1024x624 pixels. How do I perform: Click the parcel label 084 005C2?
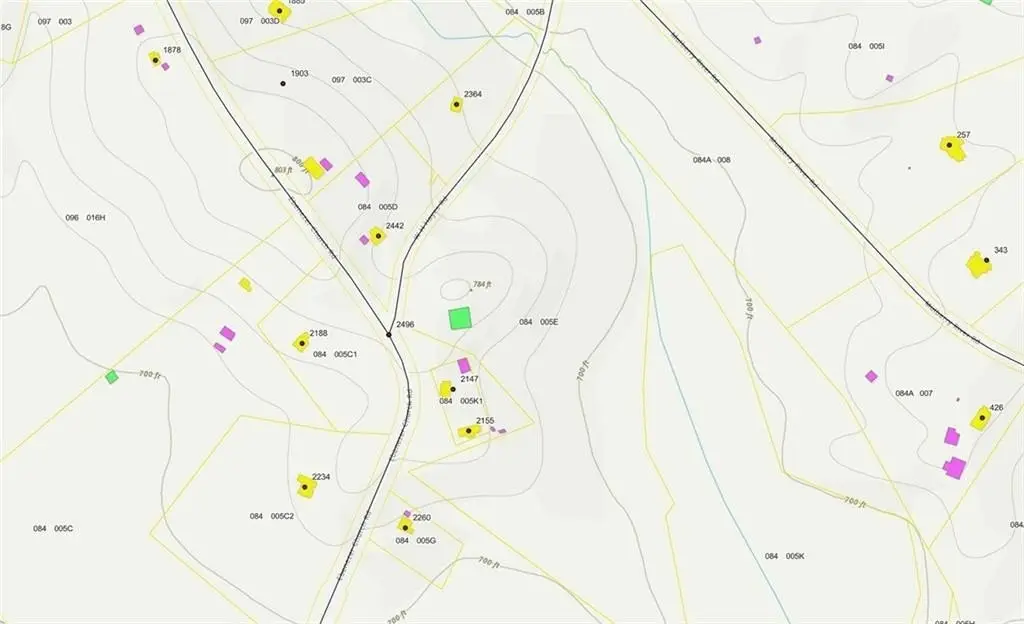pyautogui.click(x=272, y=516)
